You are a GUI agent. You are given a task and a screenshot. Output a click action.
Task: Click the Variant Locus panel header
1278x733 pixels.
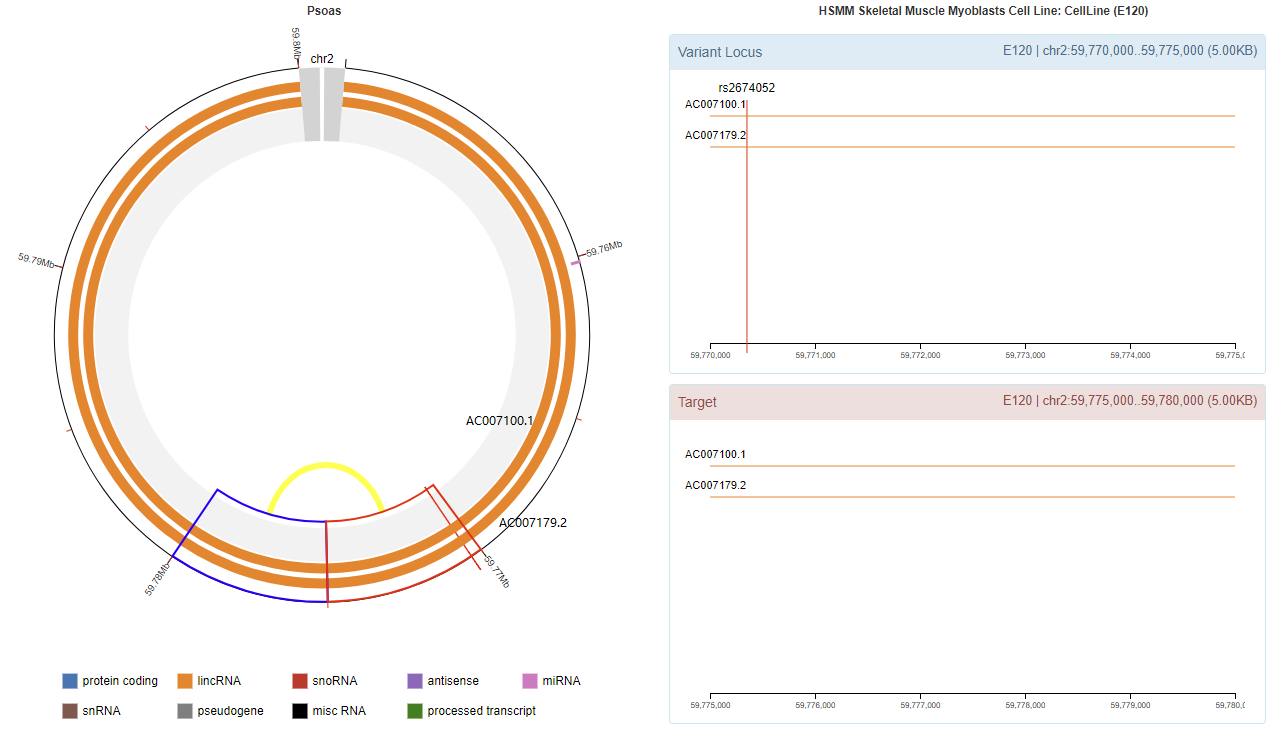point(967,52)
